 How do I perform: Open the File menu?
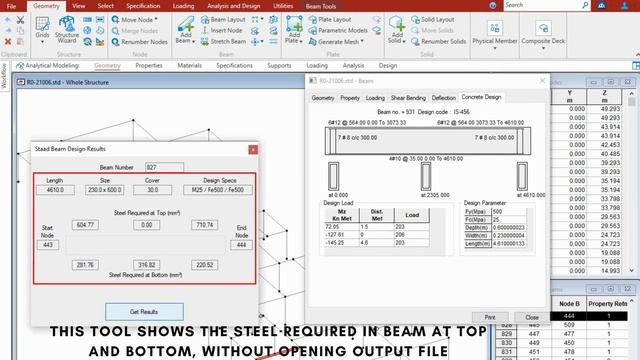11,6
